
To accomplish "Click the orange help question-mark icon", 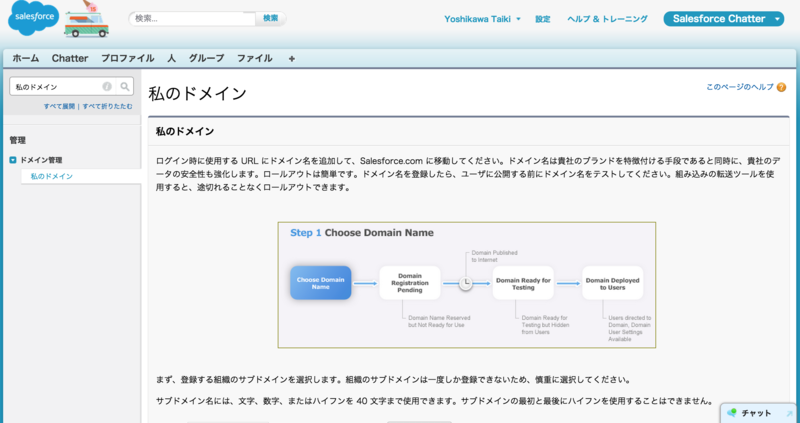I will pyautogui.click(x=781, y=87).
